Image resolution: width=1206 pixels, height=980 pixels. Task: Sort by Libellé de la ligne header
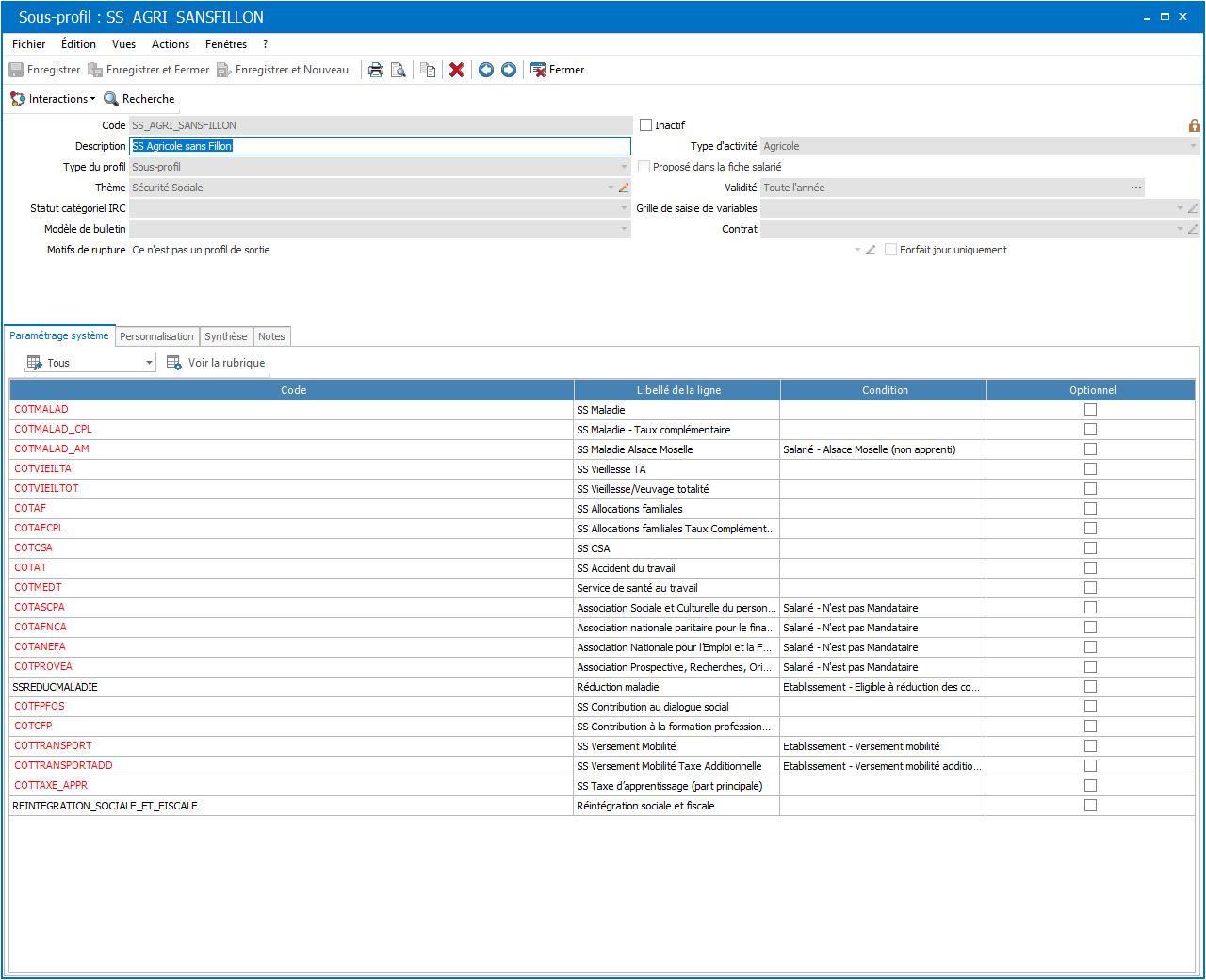pos(677,390)
